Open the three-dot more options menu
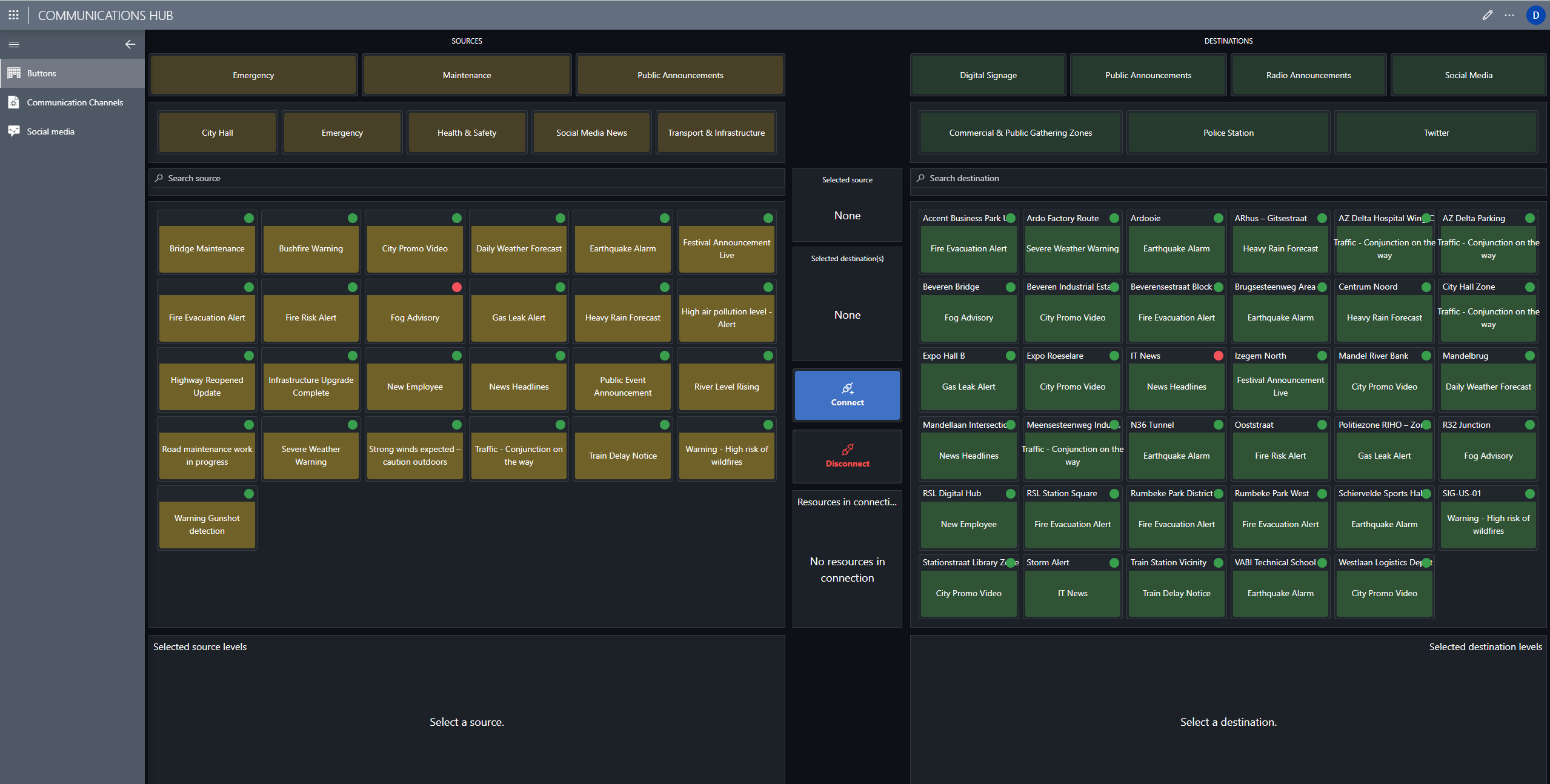Screen dimensions: 1550x784 (1509, 15)
